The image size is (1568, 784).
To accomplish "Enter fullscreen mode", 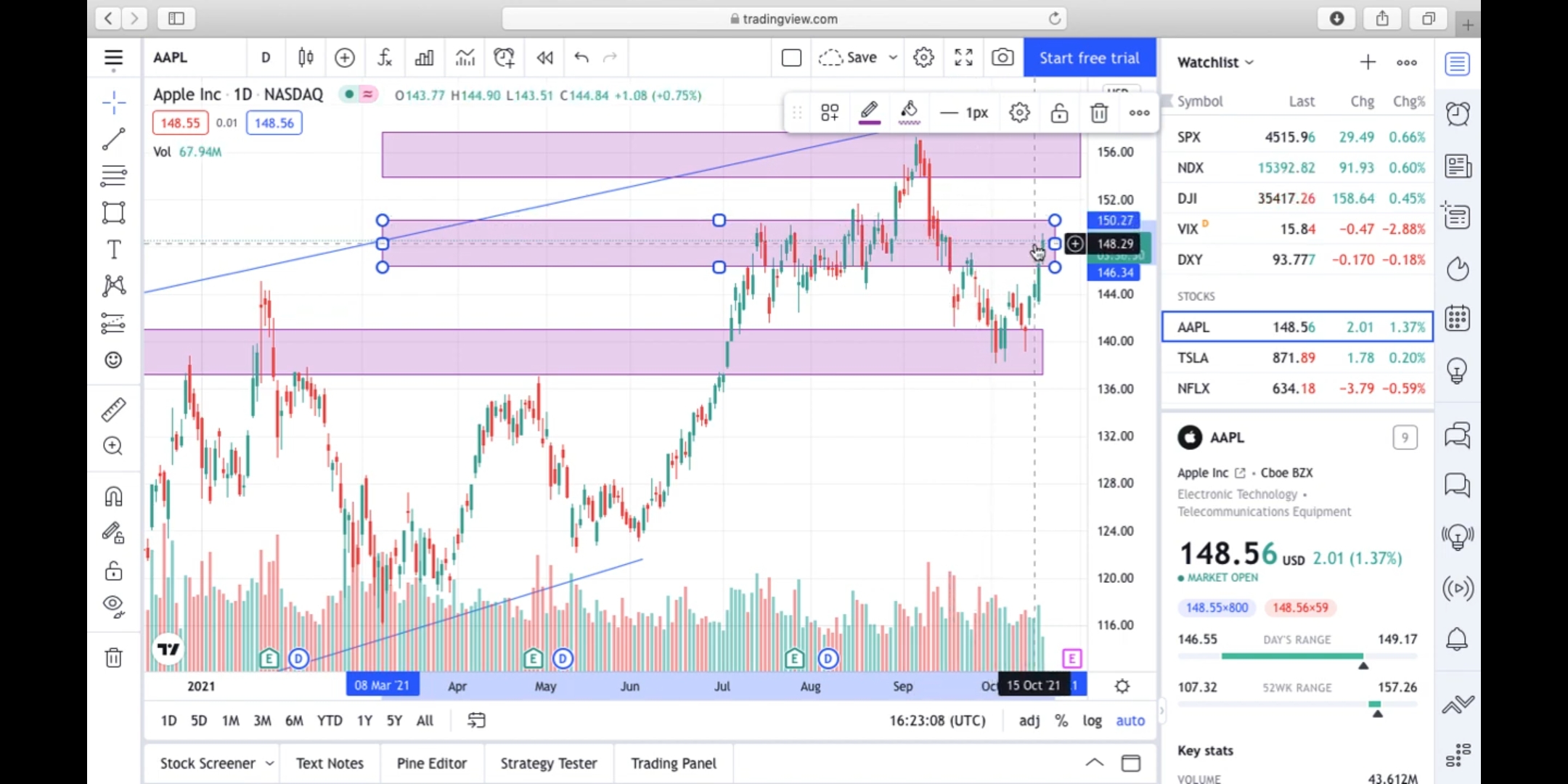I will [963, 57].
